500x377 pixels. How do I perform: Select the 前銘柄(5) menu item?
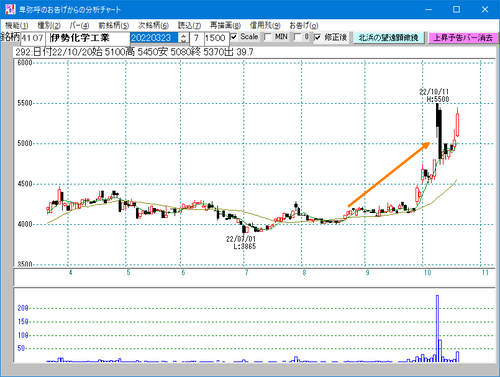114,25
